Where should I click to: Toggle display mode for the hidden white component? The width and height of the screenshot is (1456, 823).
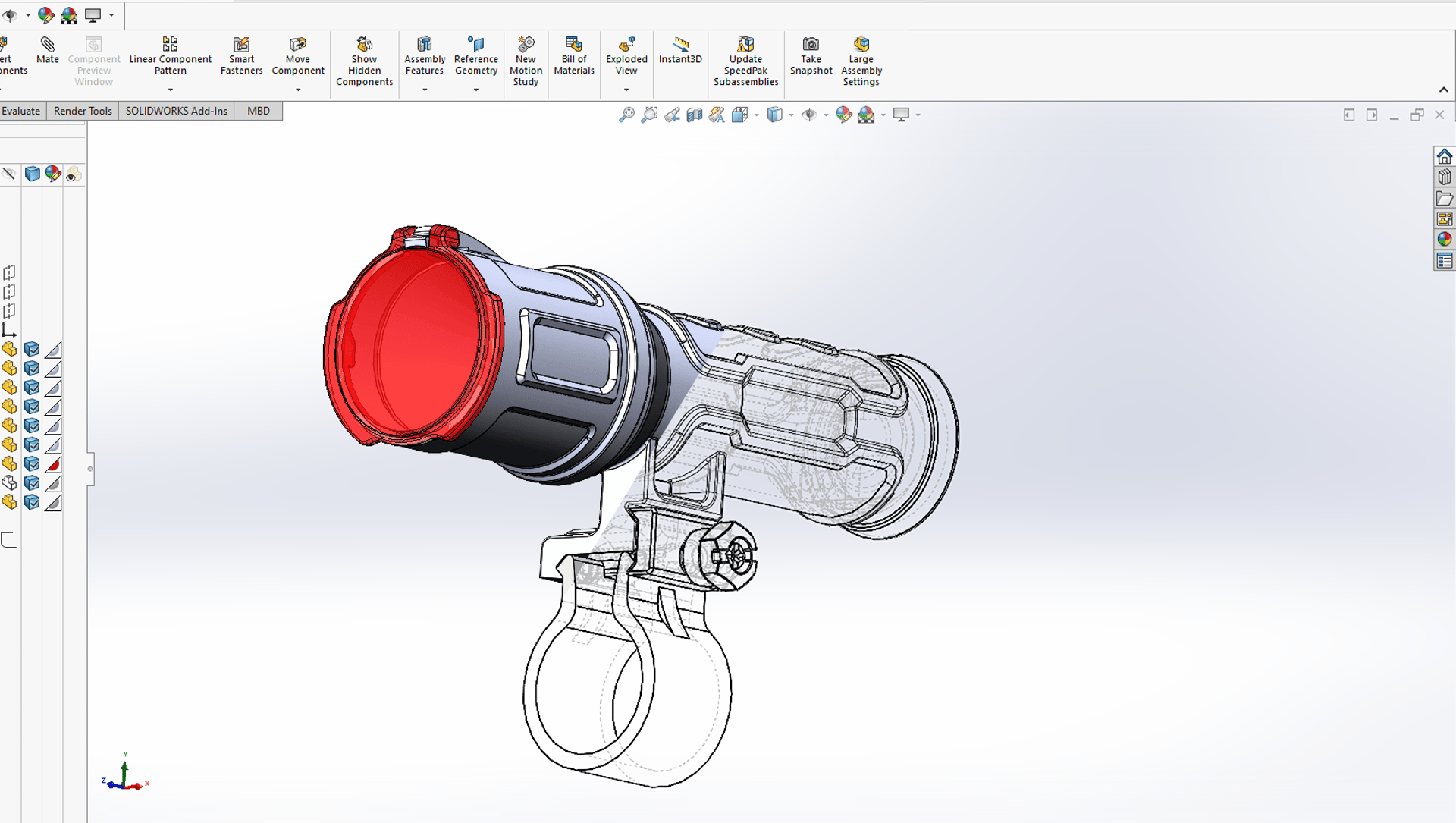pos(32,483)
